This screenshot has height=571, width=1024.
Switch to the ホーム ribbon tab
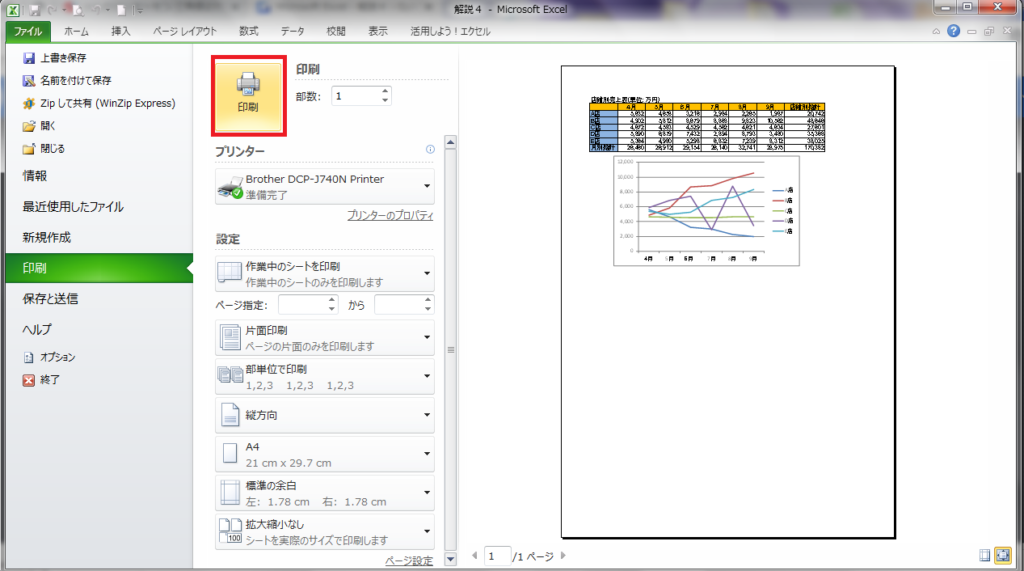tap(76, 31)
